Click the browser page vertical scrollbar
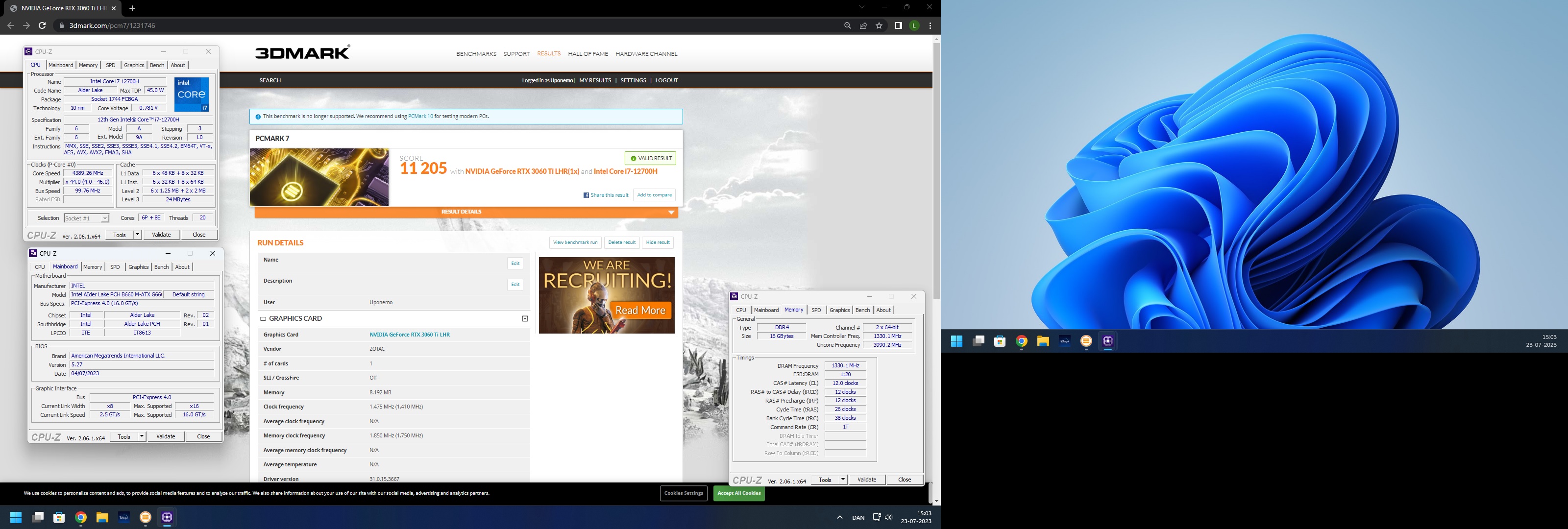 click(x=936, y=170)
